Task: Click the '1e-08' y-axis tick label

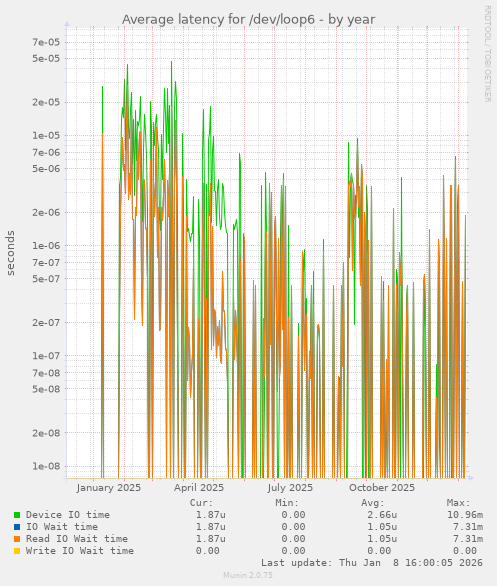Action: (x=46, y=466)
